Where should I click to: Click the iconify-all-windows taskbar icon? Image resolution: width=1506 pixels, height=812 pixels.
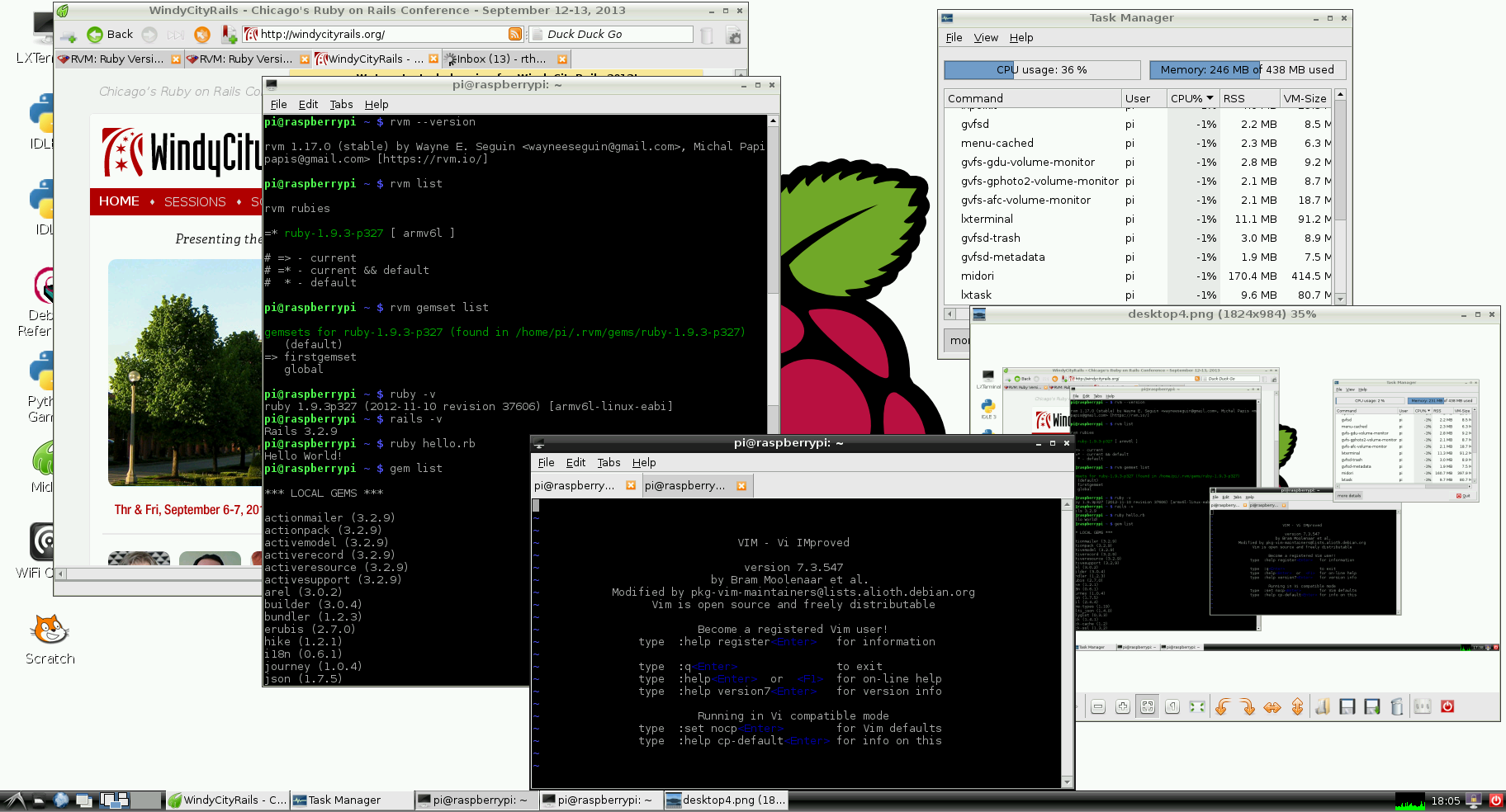coord(83,800)
